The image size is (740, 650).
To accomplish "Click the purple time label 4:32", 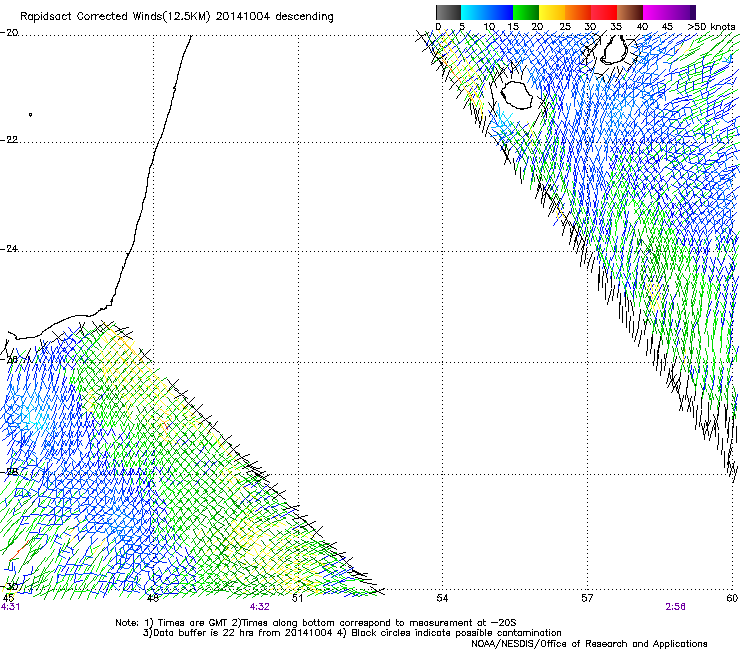I will (x=260, y=607).
